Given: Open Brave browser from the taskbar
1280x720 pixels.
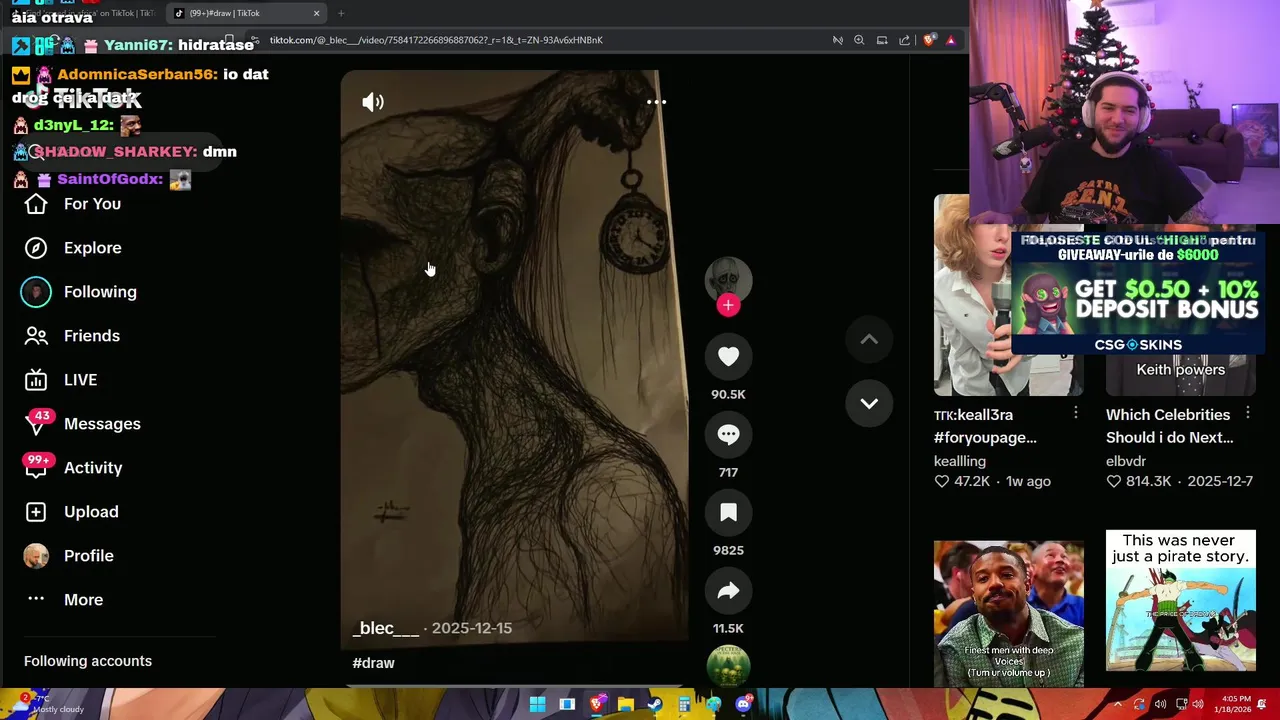Looking at the screenshot, I should click(596, 705).
